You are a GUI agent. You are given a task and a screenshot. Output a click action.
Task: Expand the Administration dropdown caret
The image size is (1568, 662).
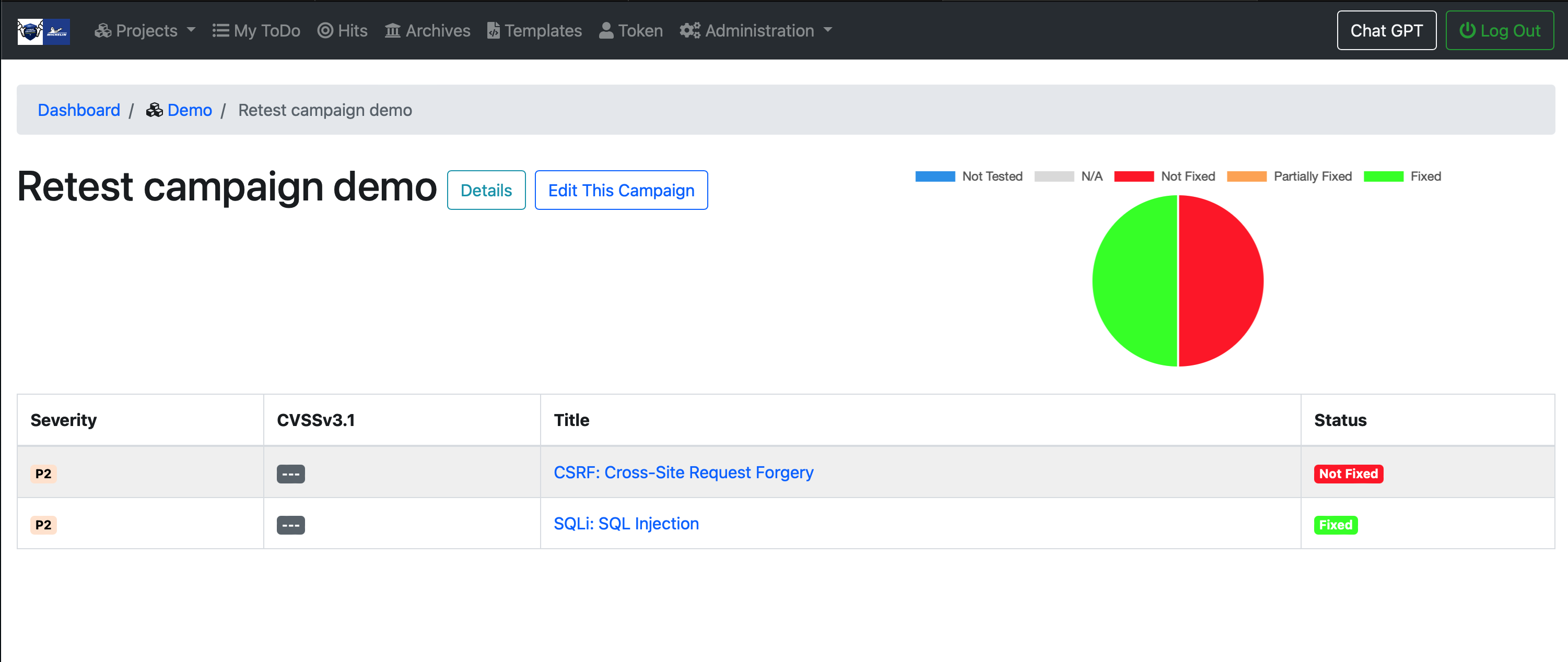click(827, 30)
